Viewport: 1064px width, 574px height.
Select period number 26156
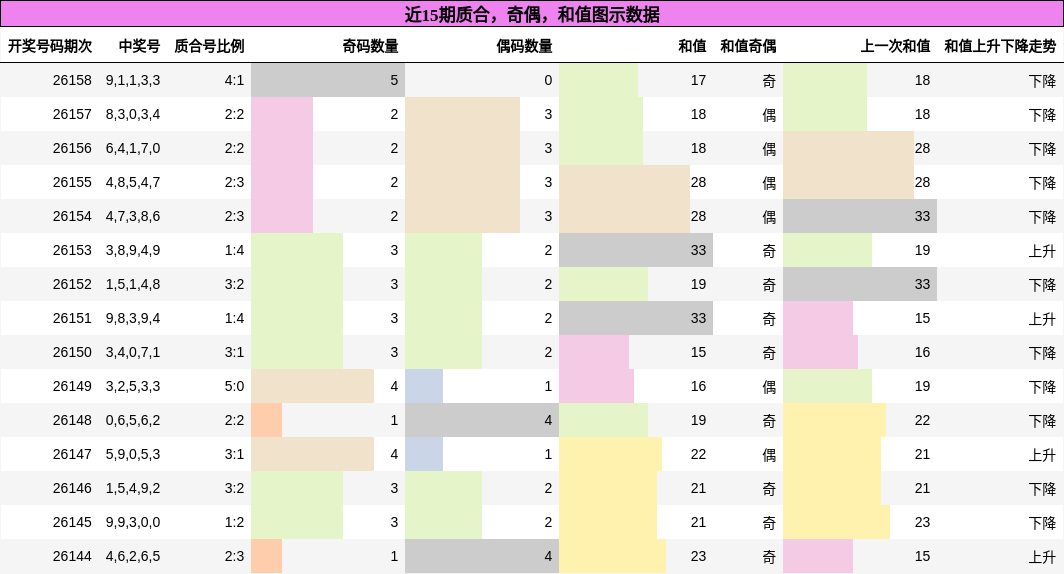click(x=72, y=148)
